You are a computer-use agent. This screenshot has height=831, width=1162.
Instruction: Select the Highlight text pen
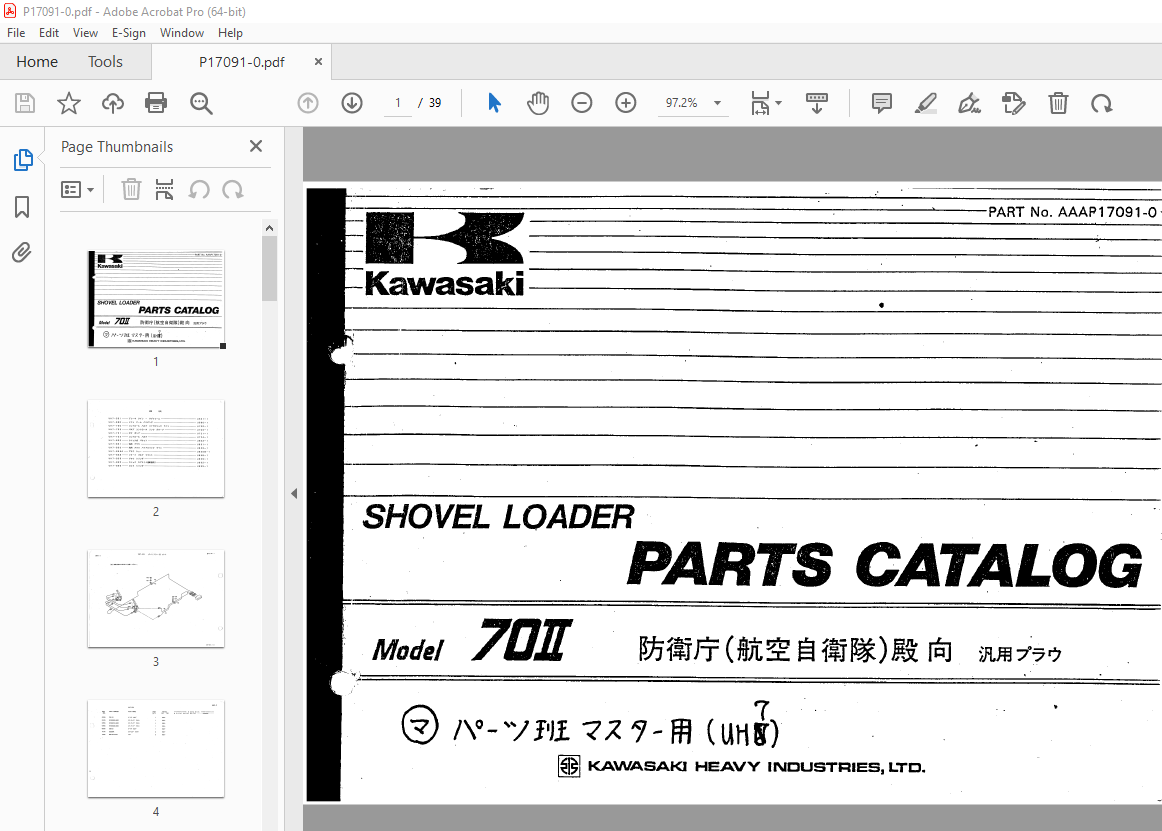tap(926, 103)
